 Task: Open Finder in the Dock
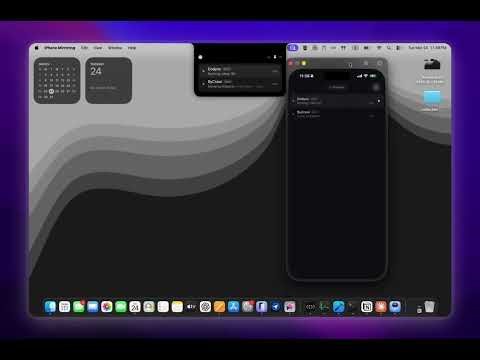coord(50,307)
